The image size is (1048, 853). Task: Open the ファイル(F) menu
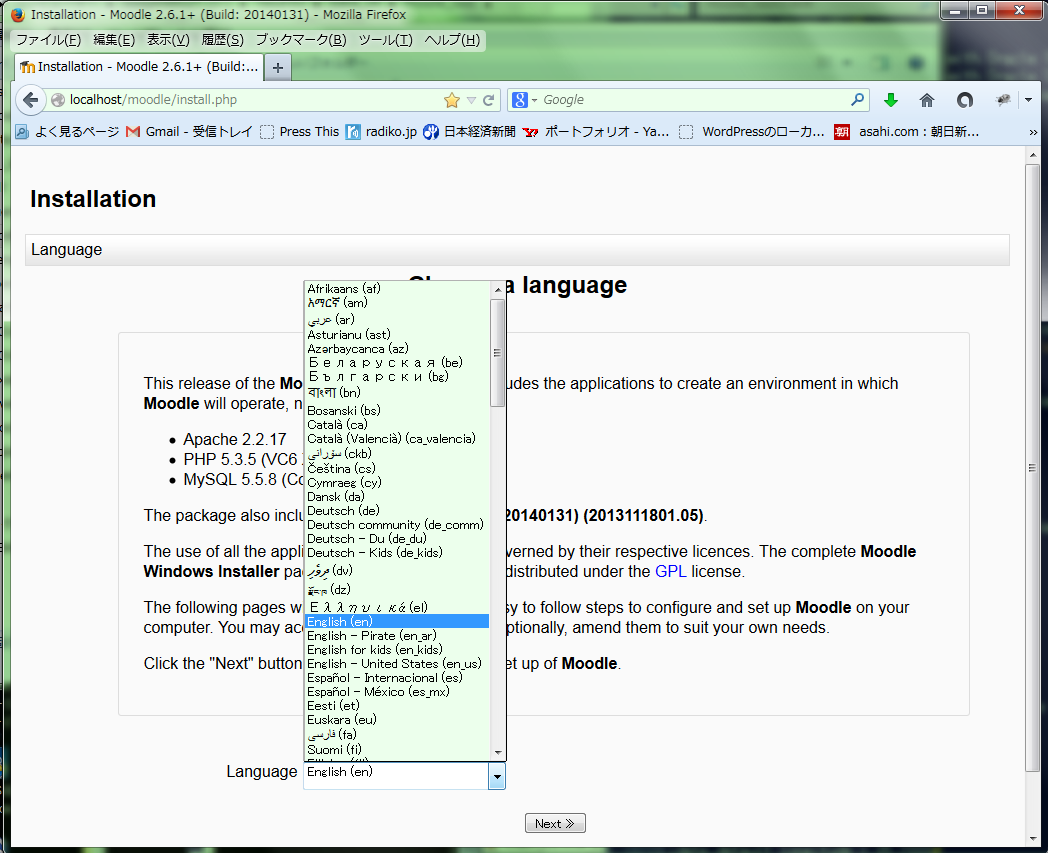48,40
